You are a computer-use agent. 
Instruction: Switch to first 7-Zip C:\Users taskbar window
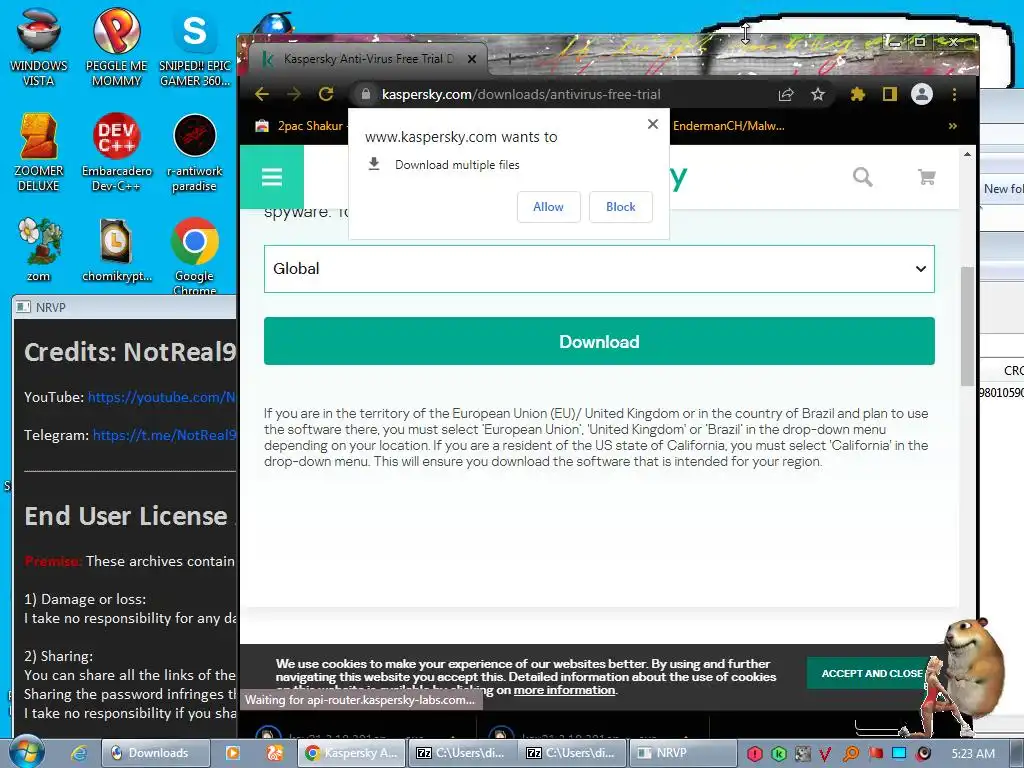tap(462, 753)
